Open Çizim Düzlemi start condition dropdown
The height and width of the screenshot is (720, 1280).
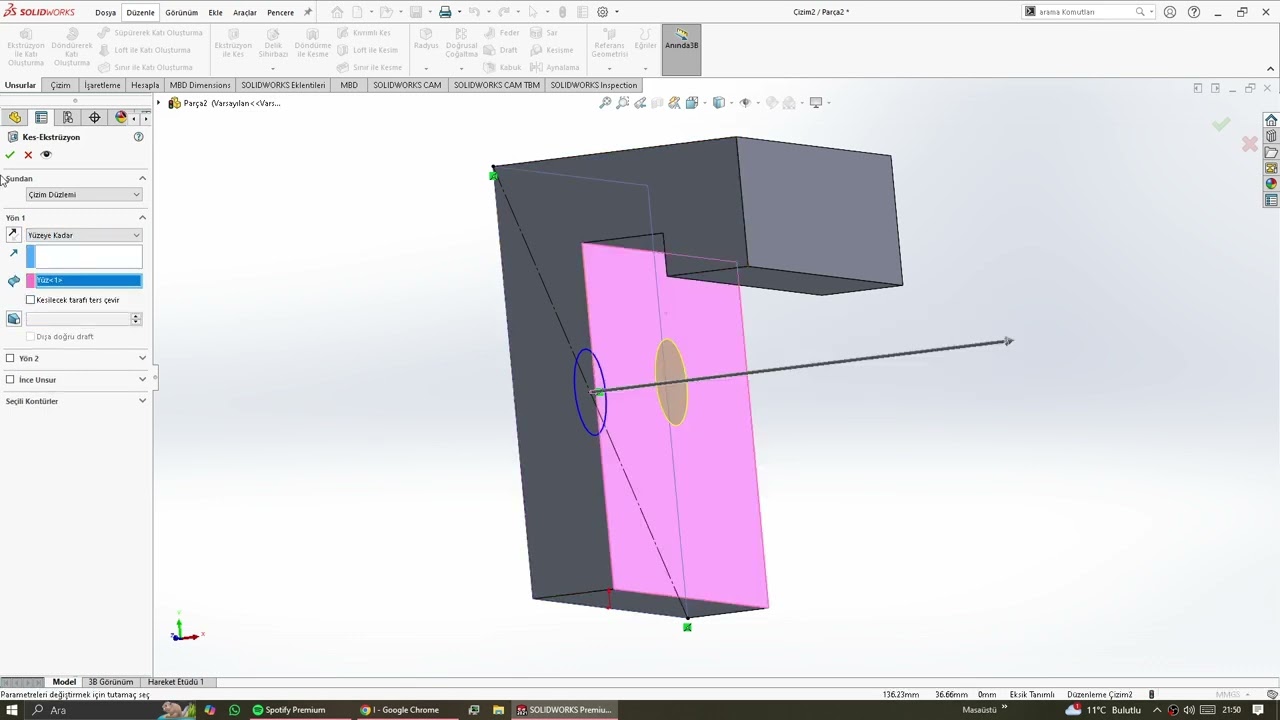pyautogui.click(x=84, y=194)
